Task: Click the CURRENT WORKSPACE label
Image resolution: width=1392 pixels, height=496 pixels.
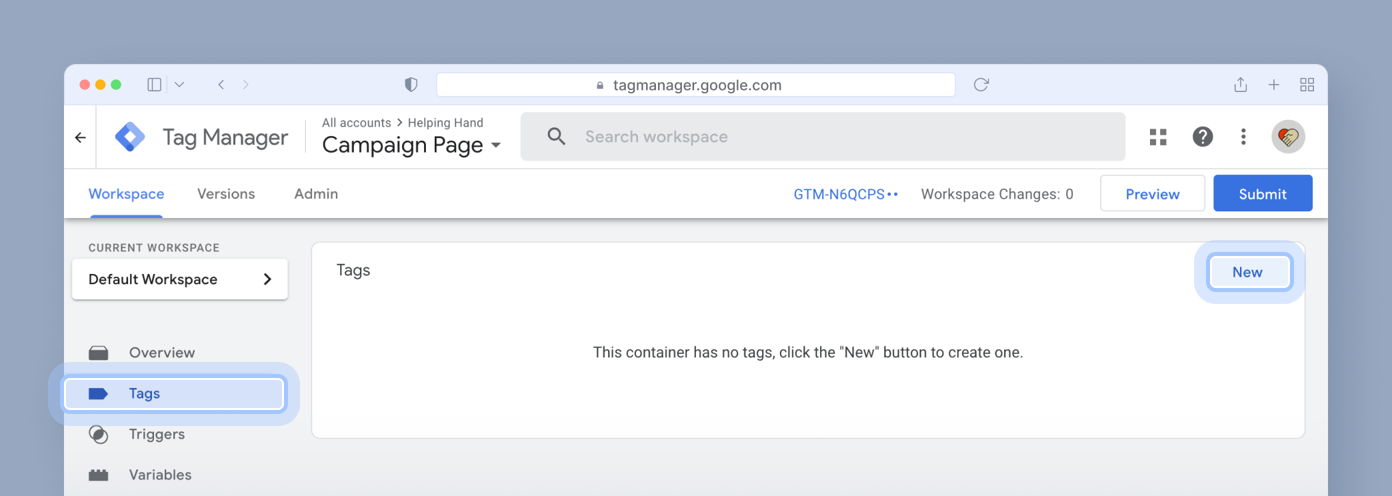Action: coord(154,248)
